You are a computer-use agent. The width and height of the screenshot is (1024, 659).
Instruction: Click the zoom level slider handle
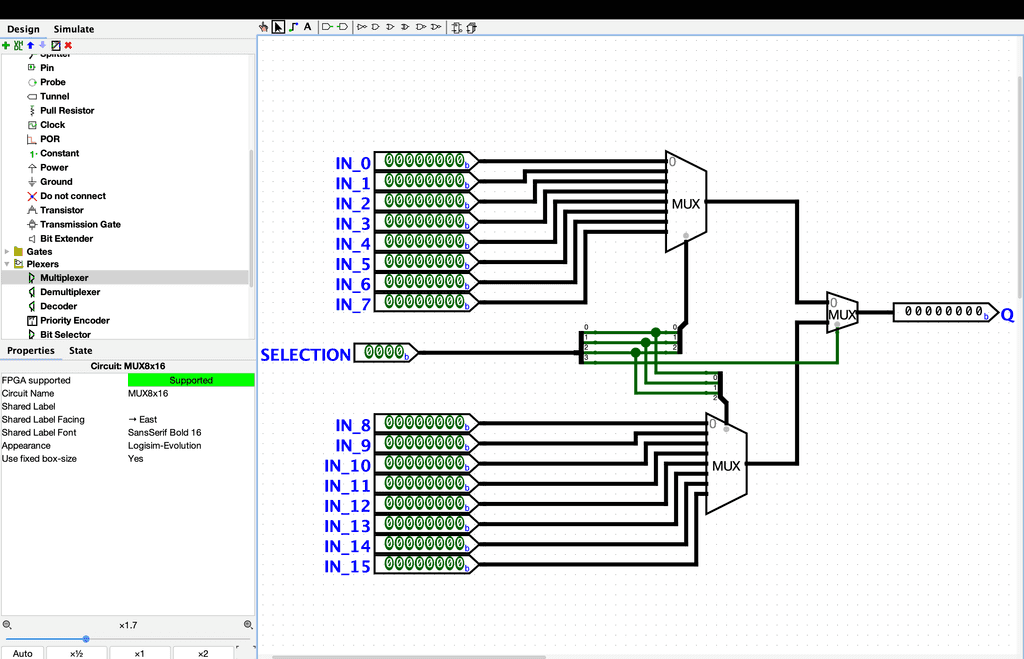coord(86,639)
